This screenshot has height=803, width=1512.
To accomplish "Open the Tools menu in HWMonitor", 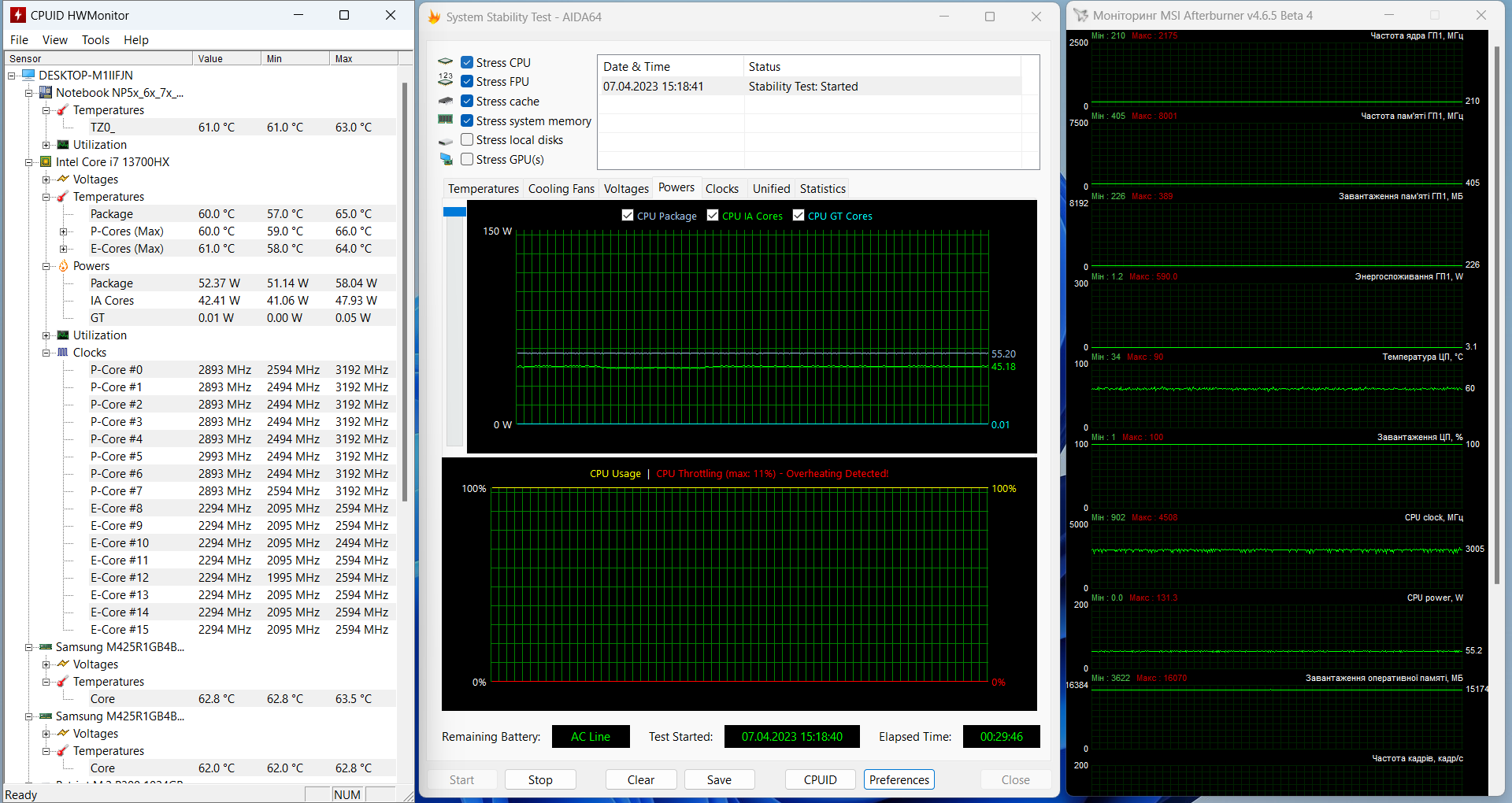I will pos(95,40).
